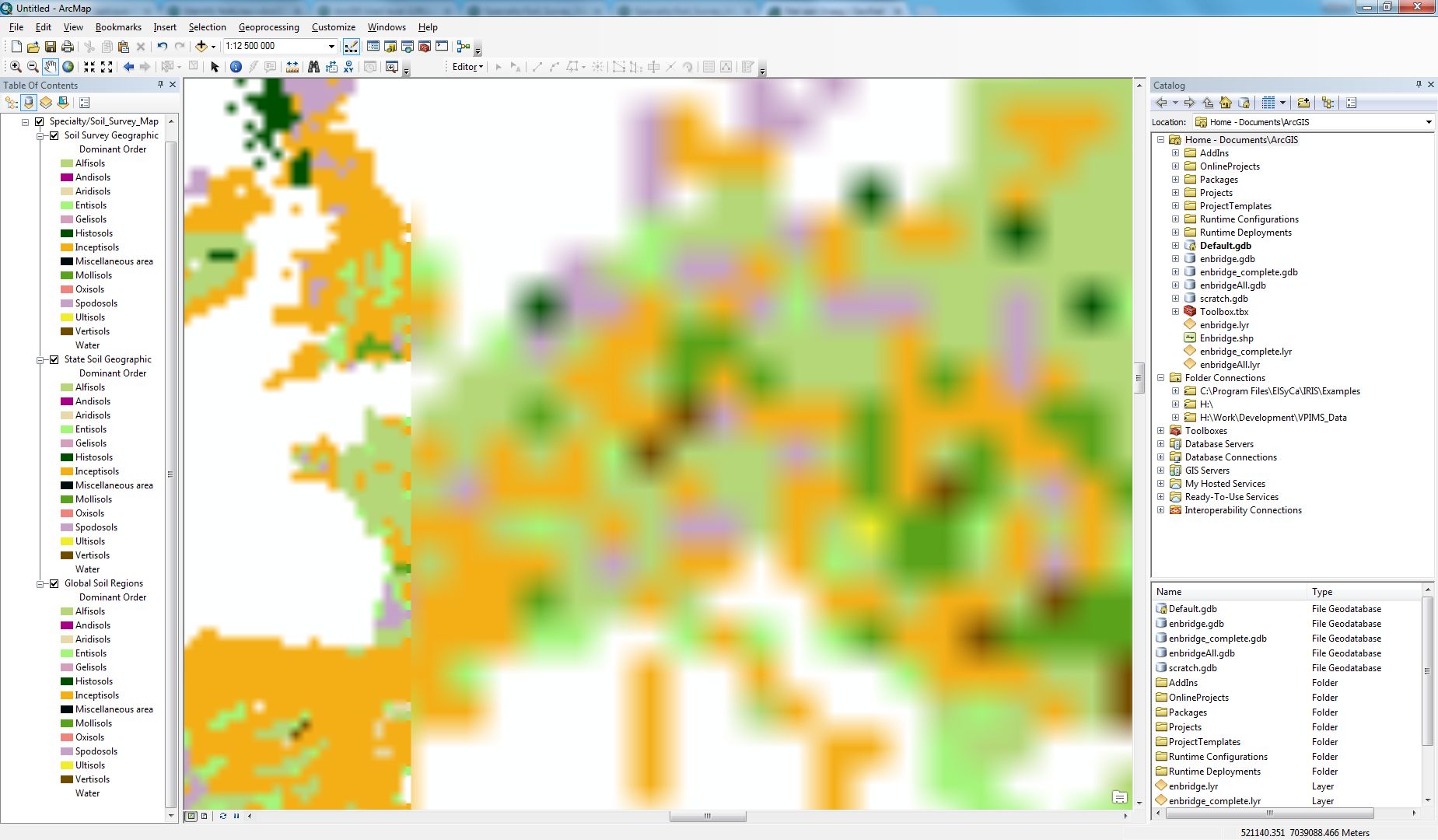1438x840 pixels.
Task: Activate the Identify tool
Action: point(236,67)
